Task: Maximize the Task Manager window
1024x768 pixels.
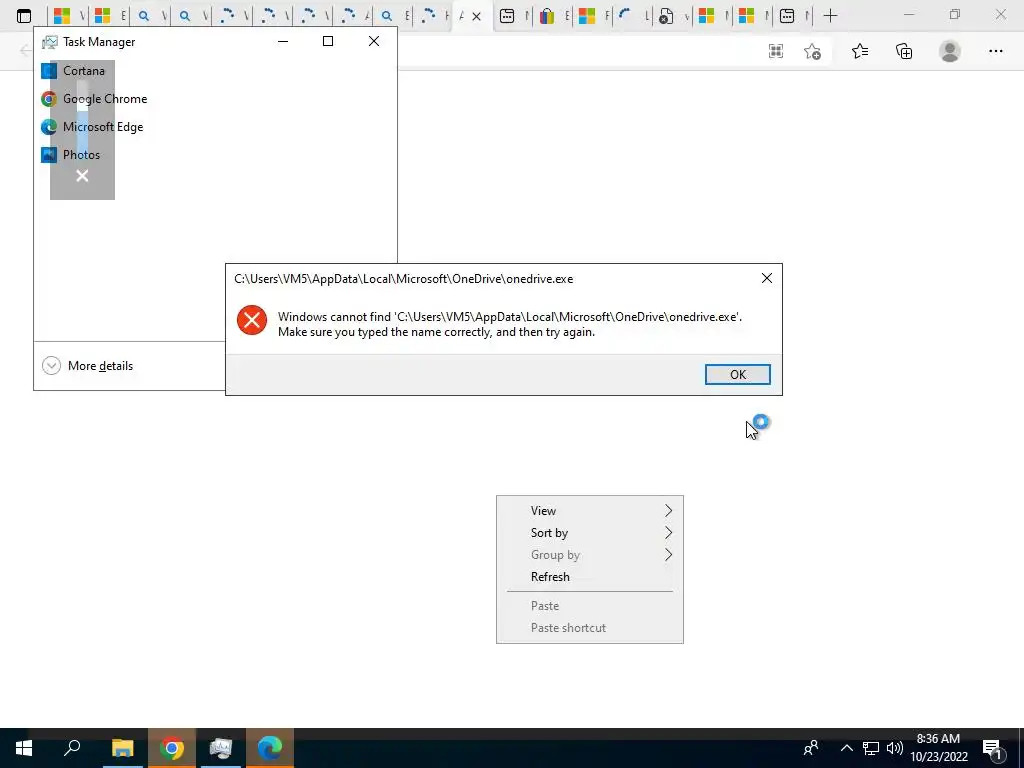Action: [328, 41]
